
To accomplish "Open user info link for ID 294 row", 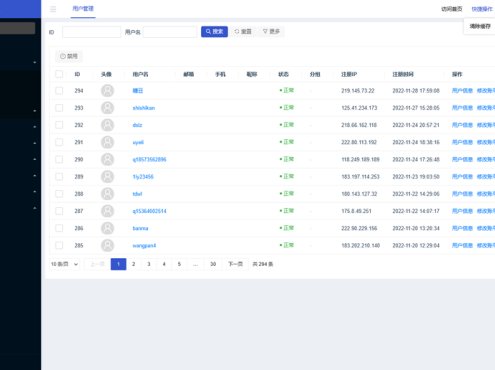I will tap(462, 91).
